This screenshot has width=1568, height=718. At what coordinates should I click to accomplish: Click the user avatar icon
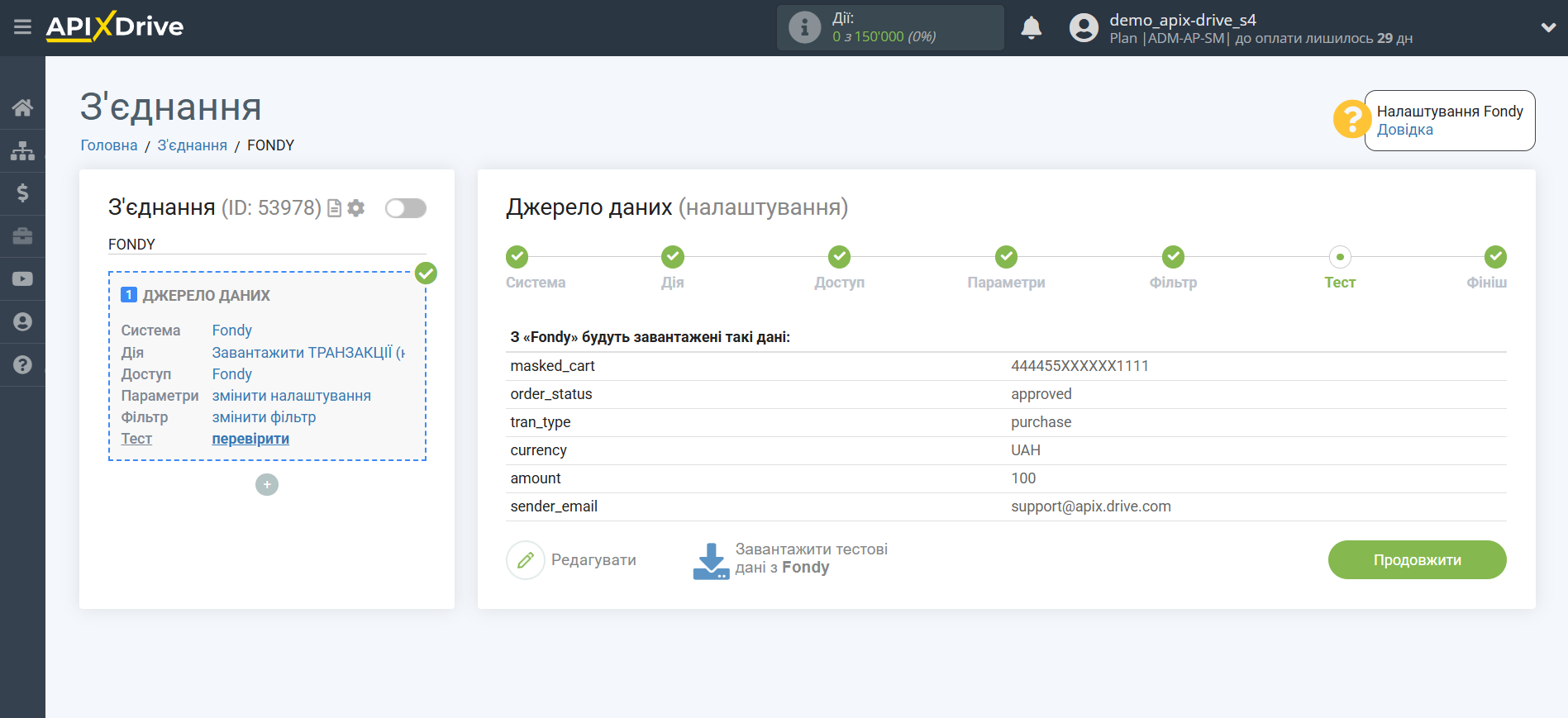pyautogui.click(x=1084, y=27)
